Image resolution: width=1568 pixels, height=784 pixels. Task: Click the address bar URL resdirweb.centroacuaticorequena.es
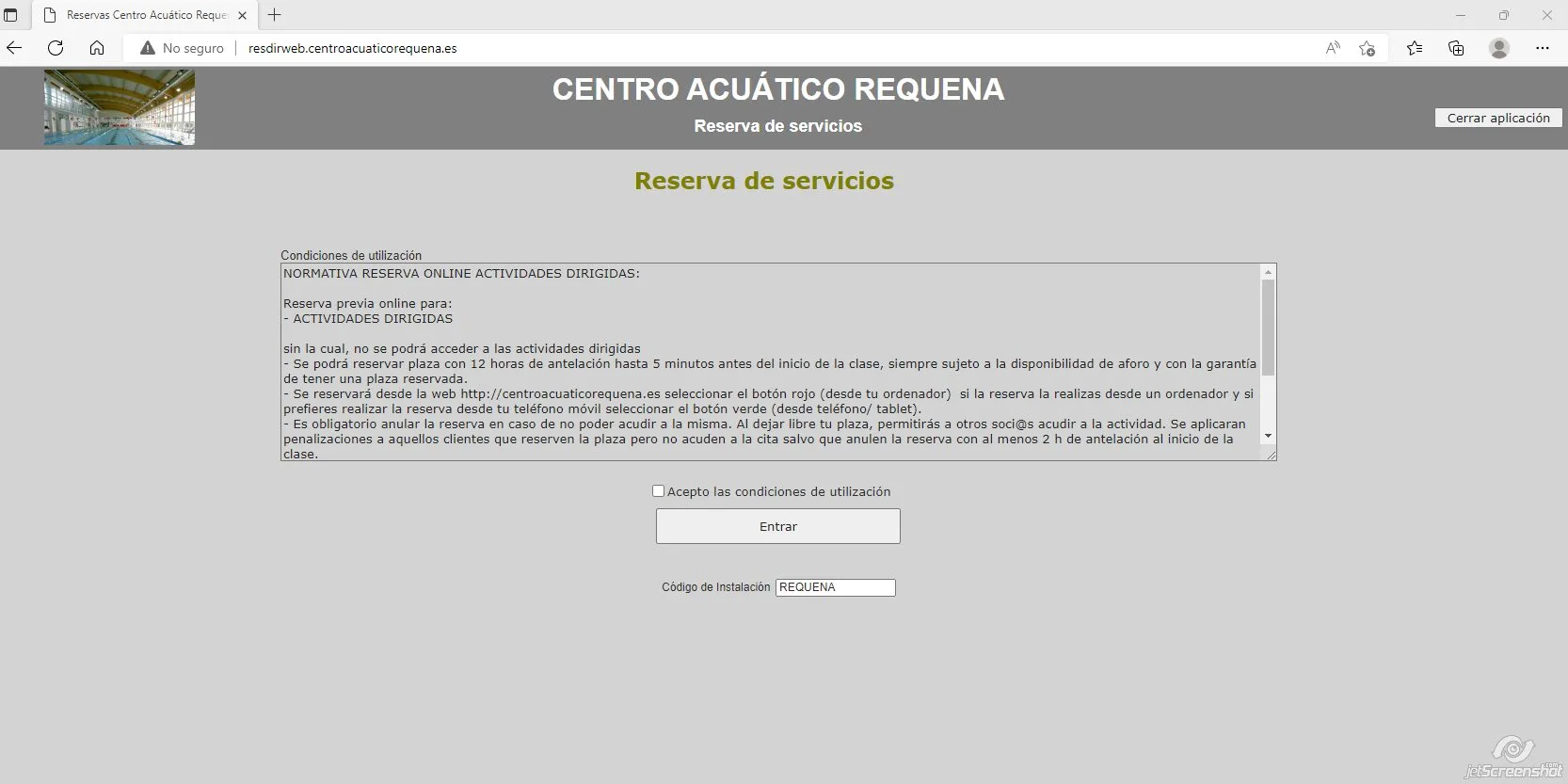[x=352, y=48]
